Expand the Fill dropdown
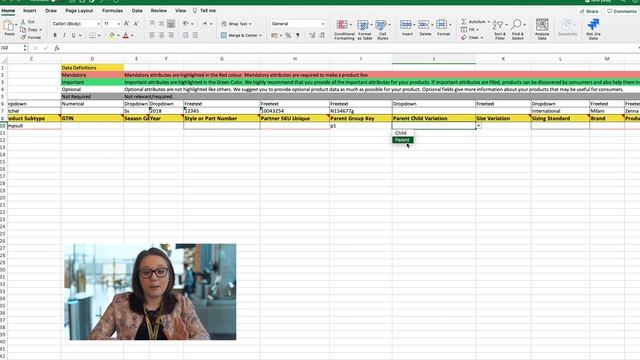The image size is (640, 360). pyautogui.click(x=477, y=29)
